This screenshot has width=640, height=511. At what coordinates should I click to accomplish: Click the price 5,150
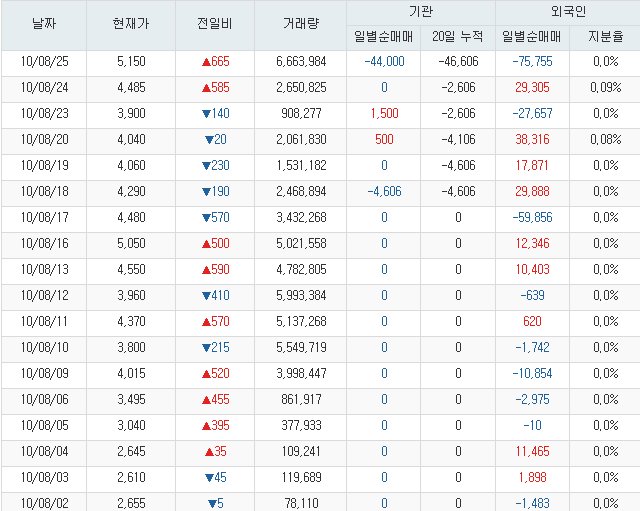coord(131,62)
